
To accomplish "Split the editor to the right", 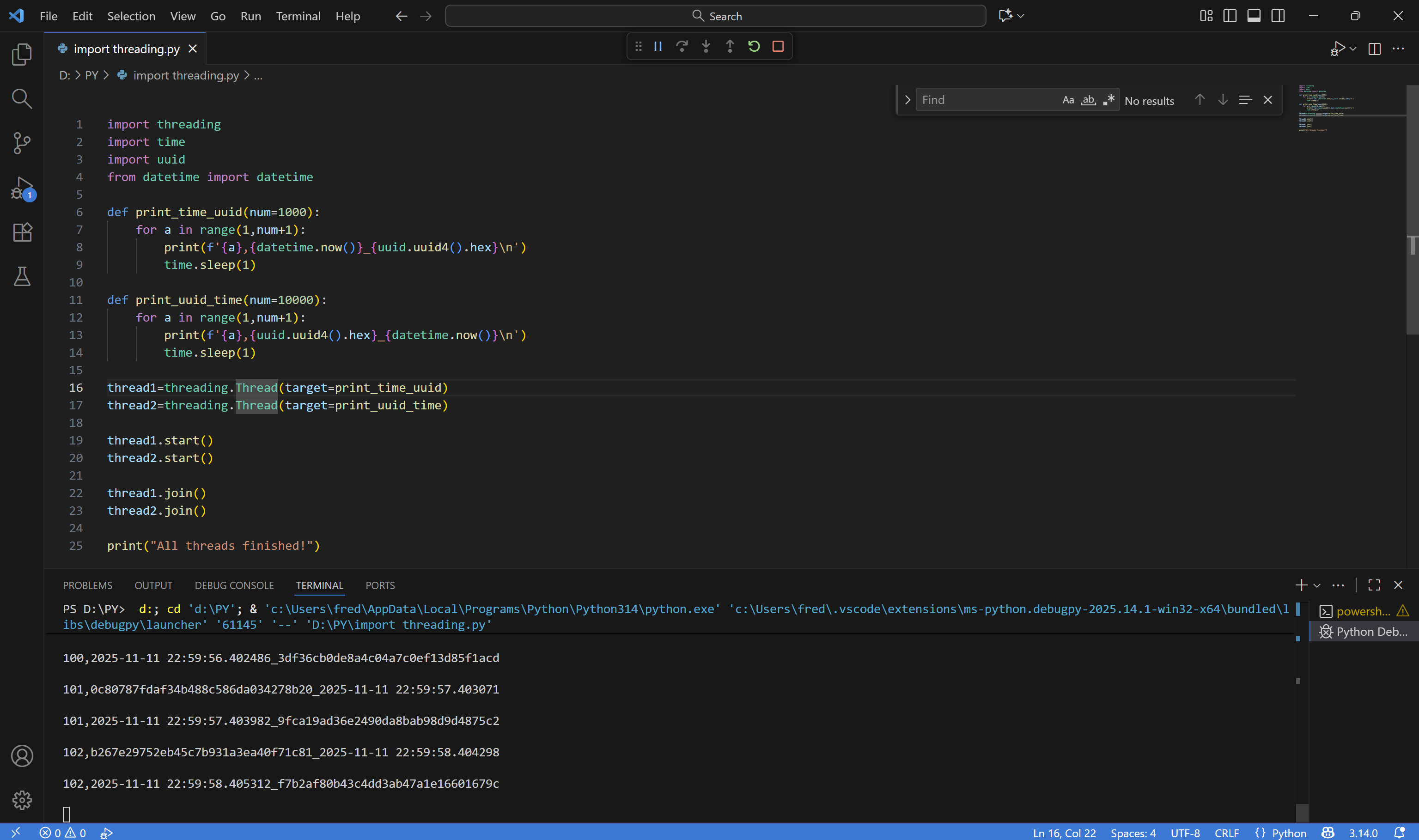I will pyautogui.click(x=1374, y=49).
